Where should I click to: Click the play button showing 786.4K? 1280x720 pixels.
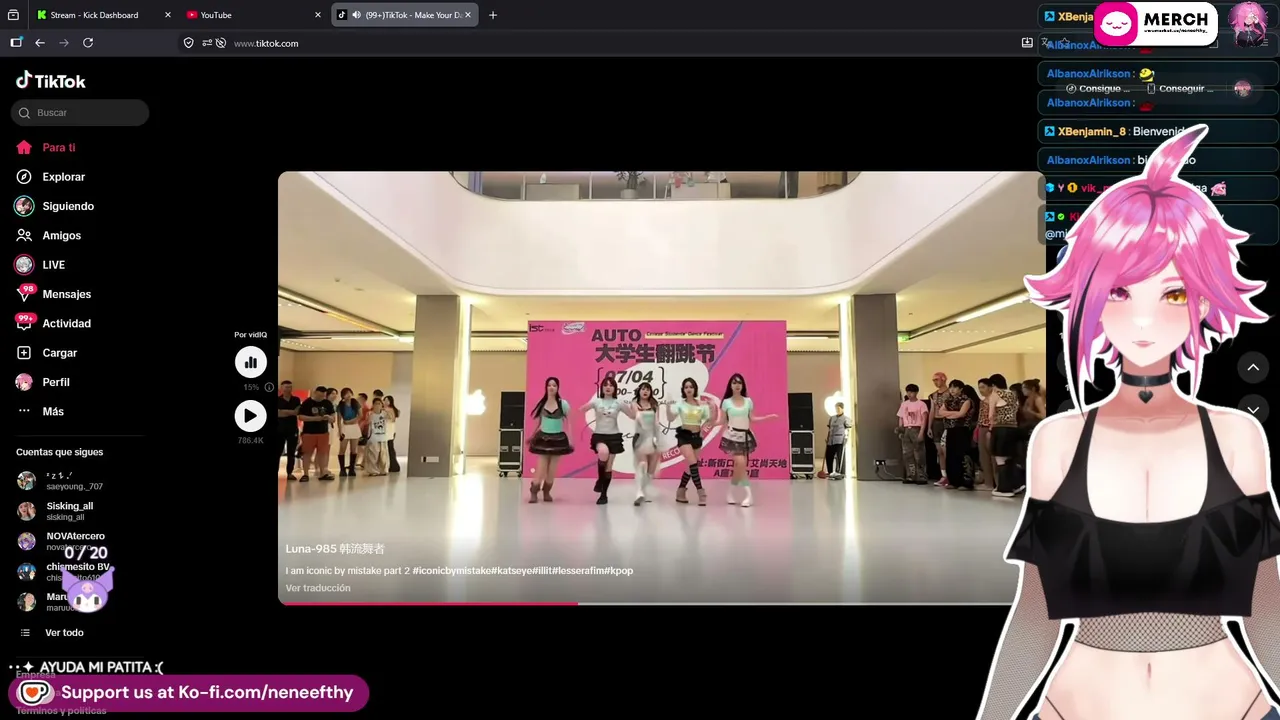(x=251, y=416)
